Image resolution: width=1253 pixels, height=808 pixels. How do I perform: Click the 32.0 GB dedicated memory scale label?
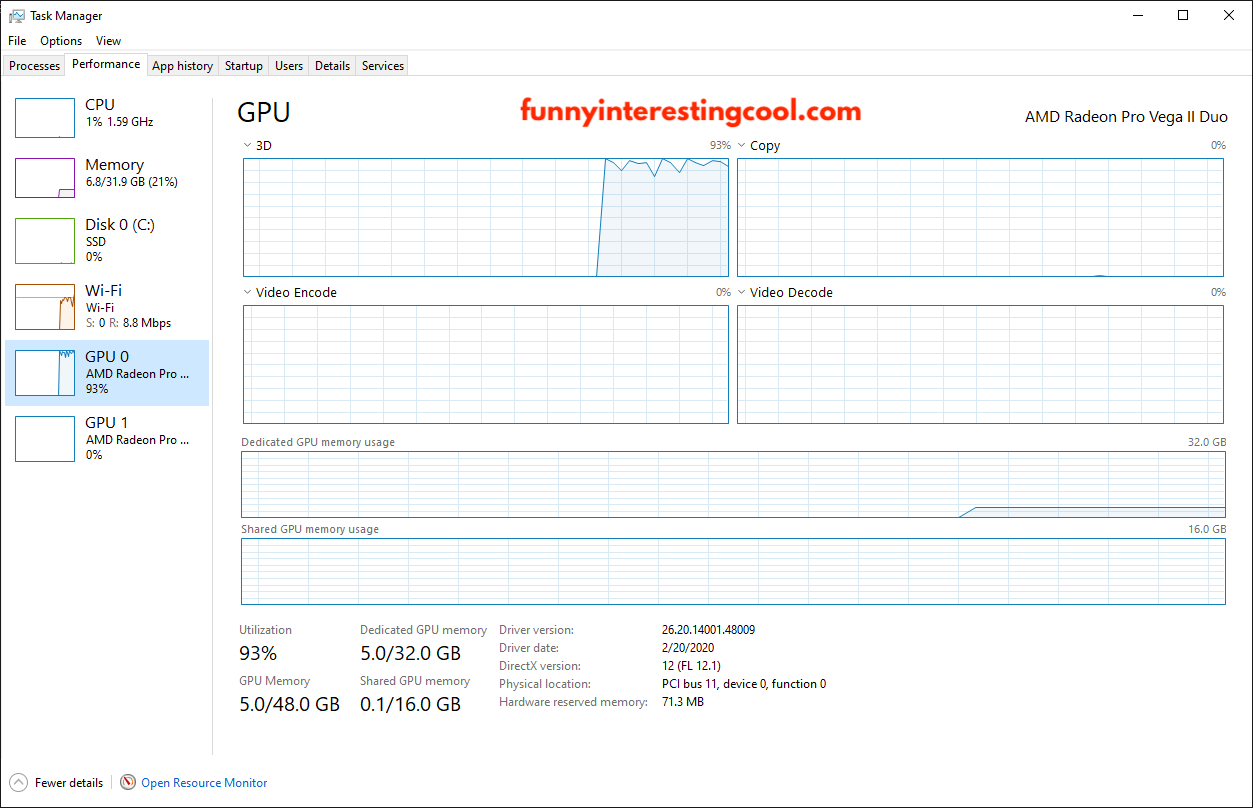click(x=1206, y=442)
